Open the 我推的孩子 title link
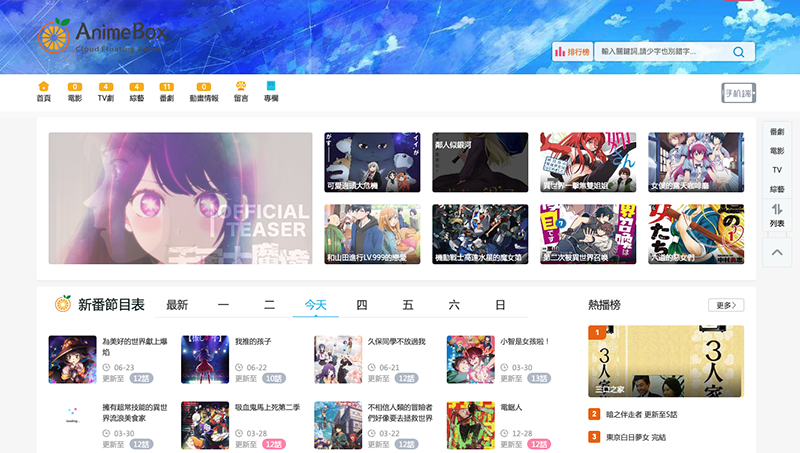 click(253, 341)
